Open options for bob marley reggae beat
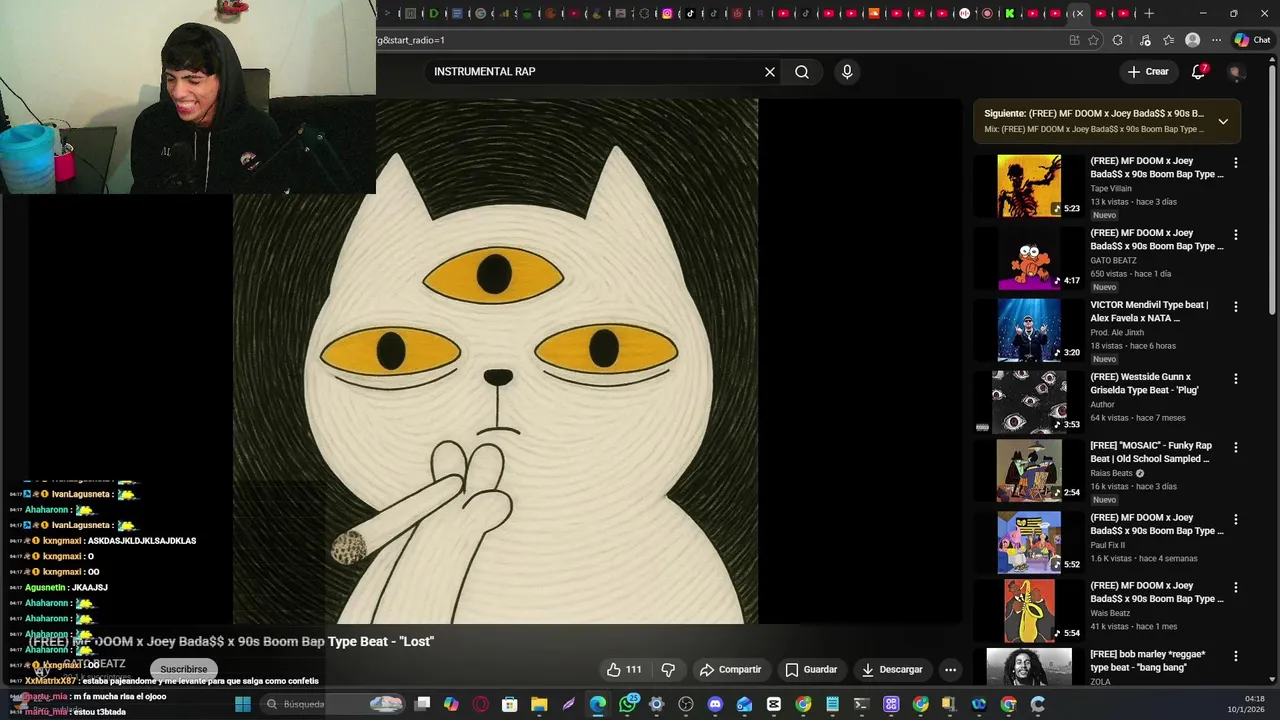 [1236, 656]
